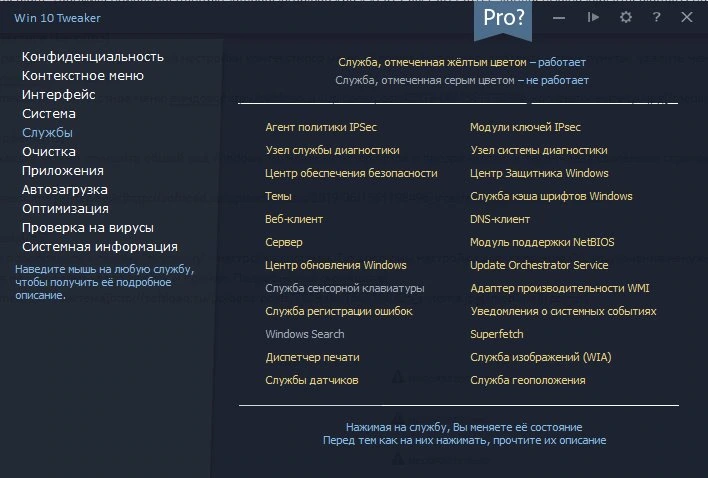708x478 pixels.
Task: Toggle Центр обеспечения безопасности service
Action: (x=351, y=173)
